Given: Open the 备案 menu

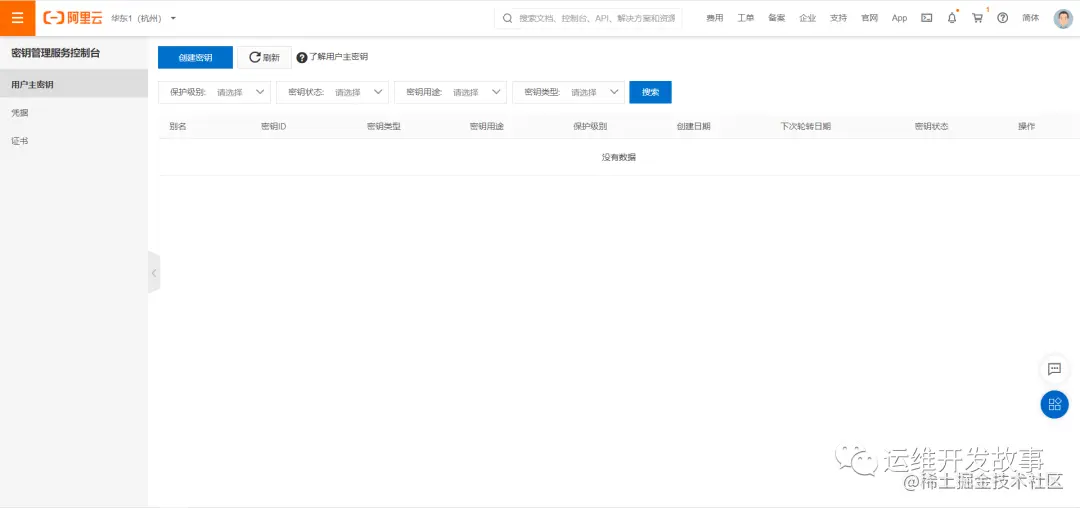Looking at the screenshot, I should pyautogui.click(x=776, y=19).
